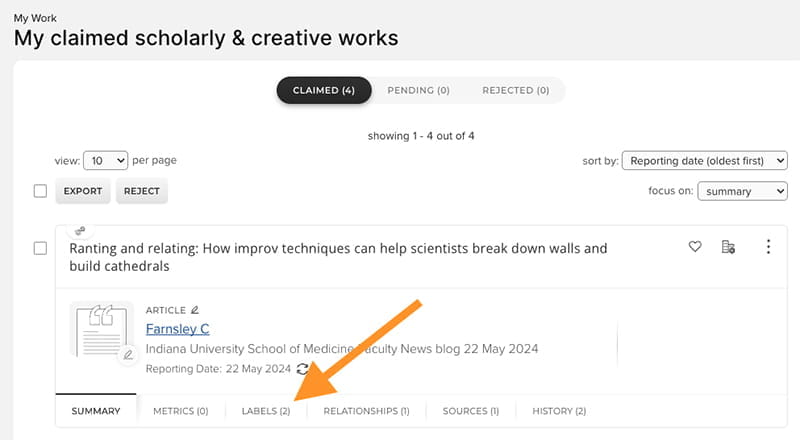This screenshot has height=440, width=800.
Task: Open the focus on summary dropdown
Action: coord(742,191)
